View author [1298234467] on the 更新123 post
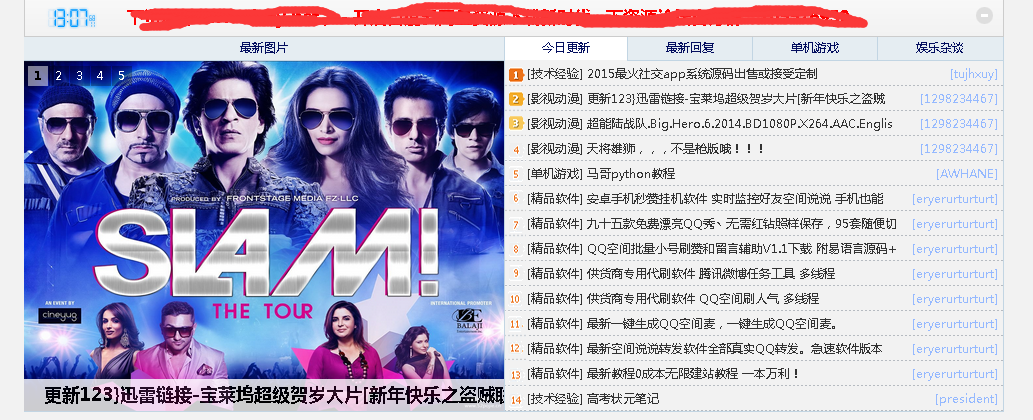 pyautogui.click(x=959, y=99)
